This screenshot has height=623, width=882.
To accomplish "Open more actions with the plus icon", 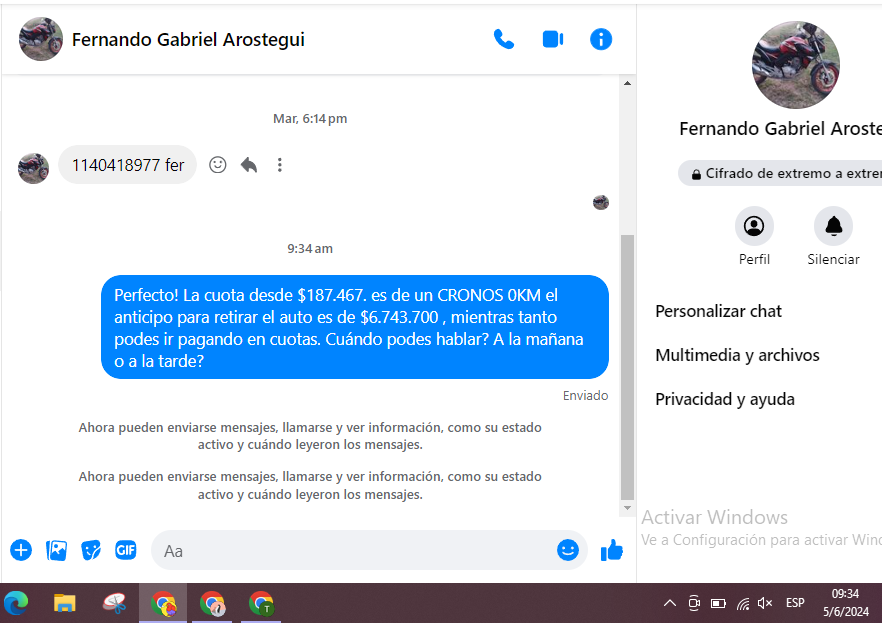I will click(x=21, y=550).
